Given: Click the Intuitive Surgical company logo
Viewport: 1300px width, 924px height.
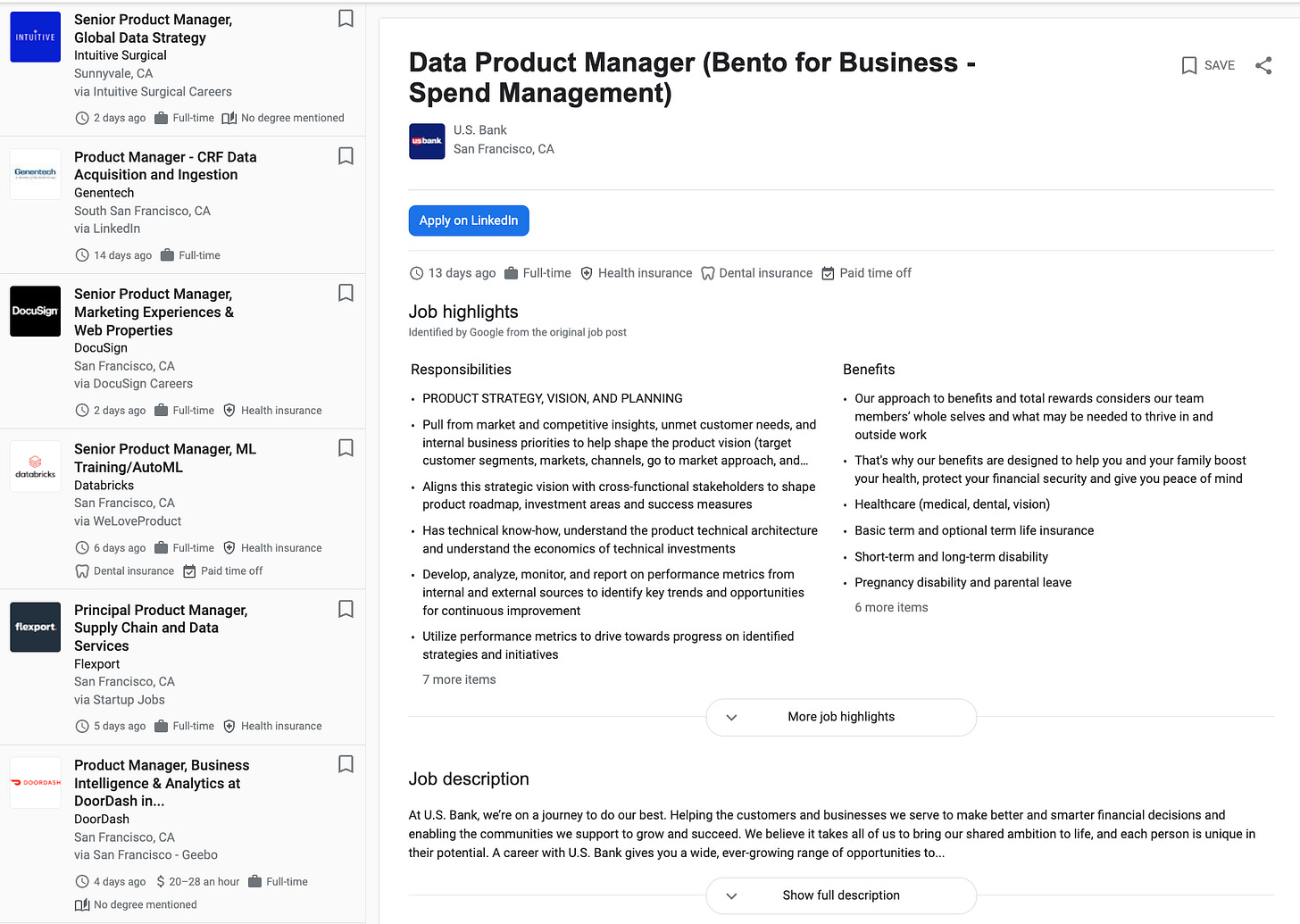Looking at the screenshot, I should click(x=36, y=37).
